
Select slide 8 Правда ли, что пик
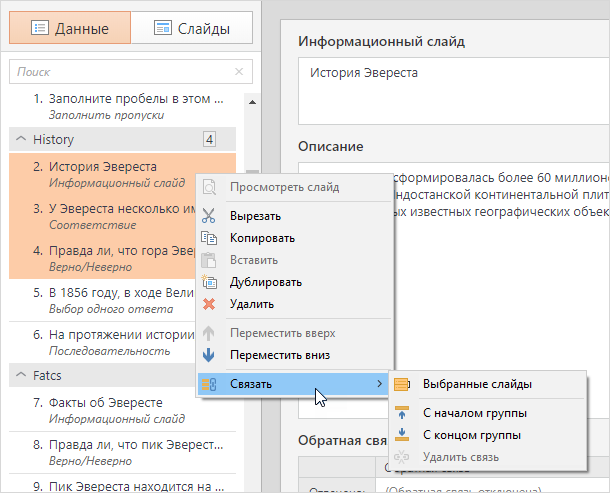pyautogui.click(x=123, y=452)
